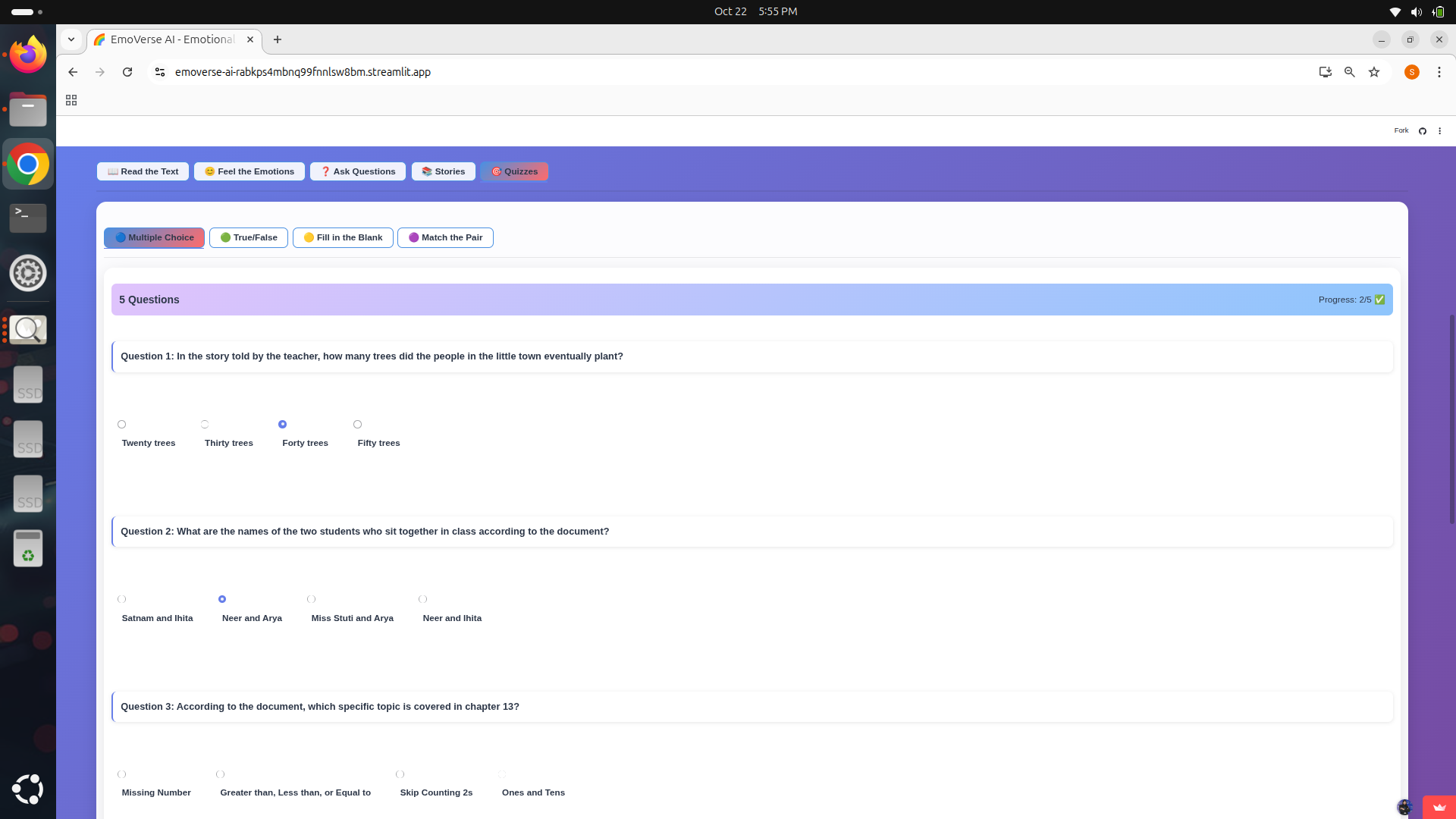This screenshot has height=819, width=1456.
Task: Open the system status menu in top bar
Action: pyautogui.click(x=1416, y=11)
